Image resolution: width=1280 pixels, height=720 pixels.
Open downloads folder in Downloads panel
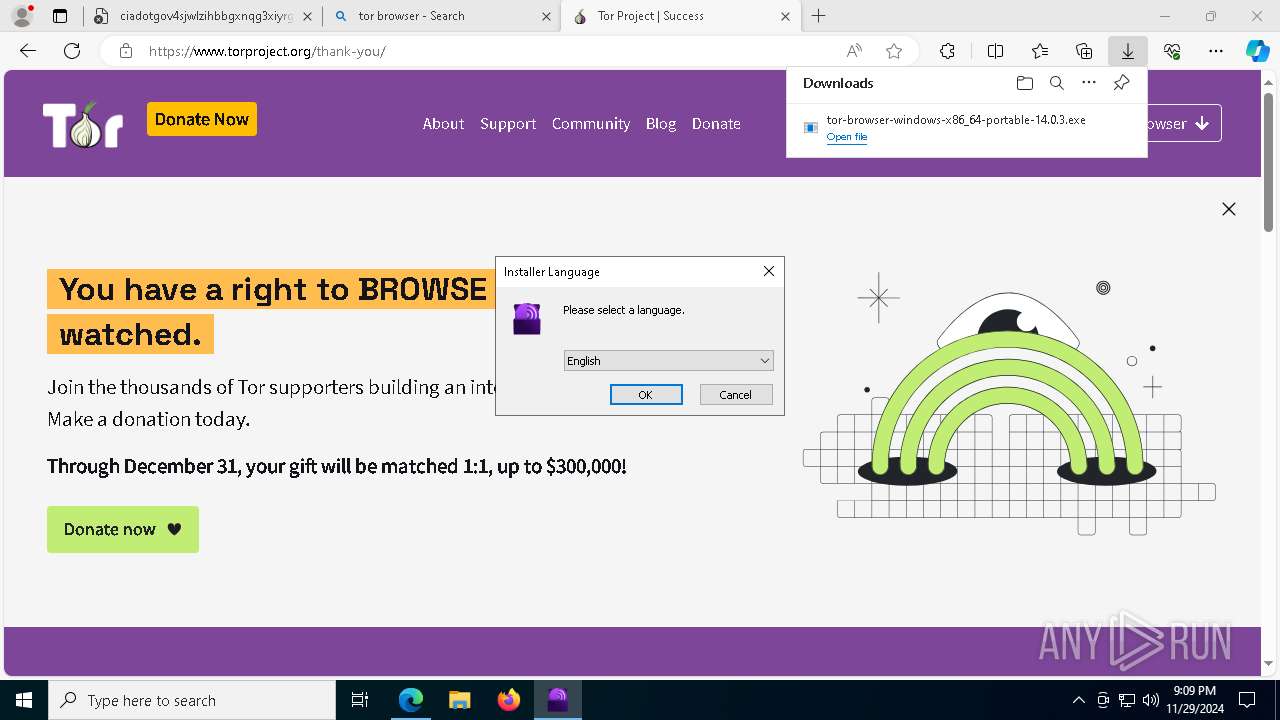1024,83
